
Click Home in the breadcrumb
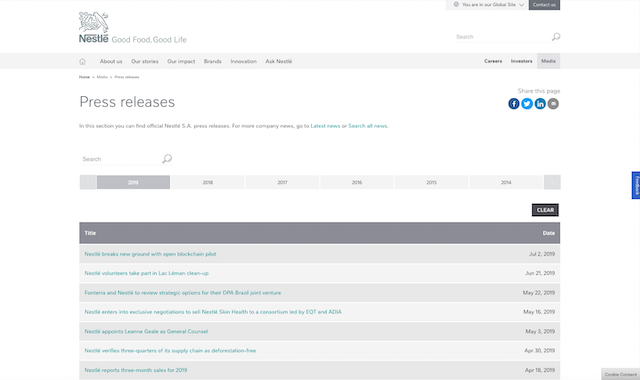pyautogui.click(x=84, y=77)
